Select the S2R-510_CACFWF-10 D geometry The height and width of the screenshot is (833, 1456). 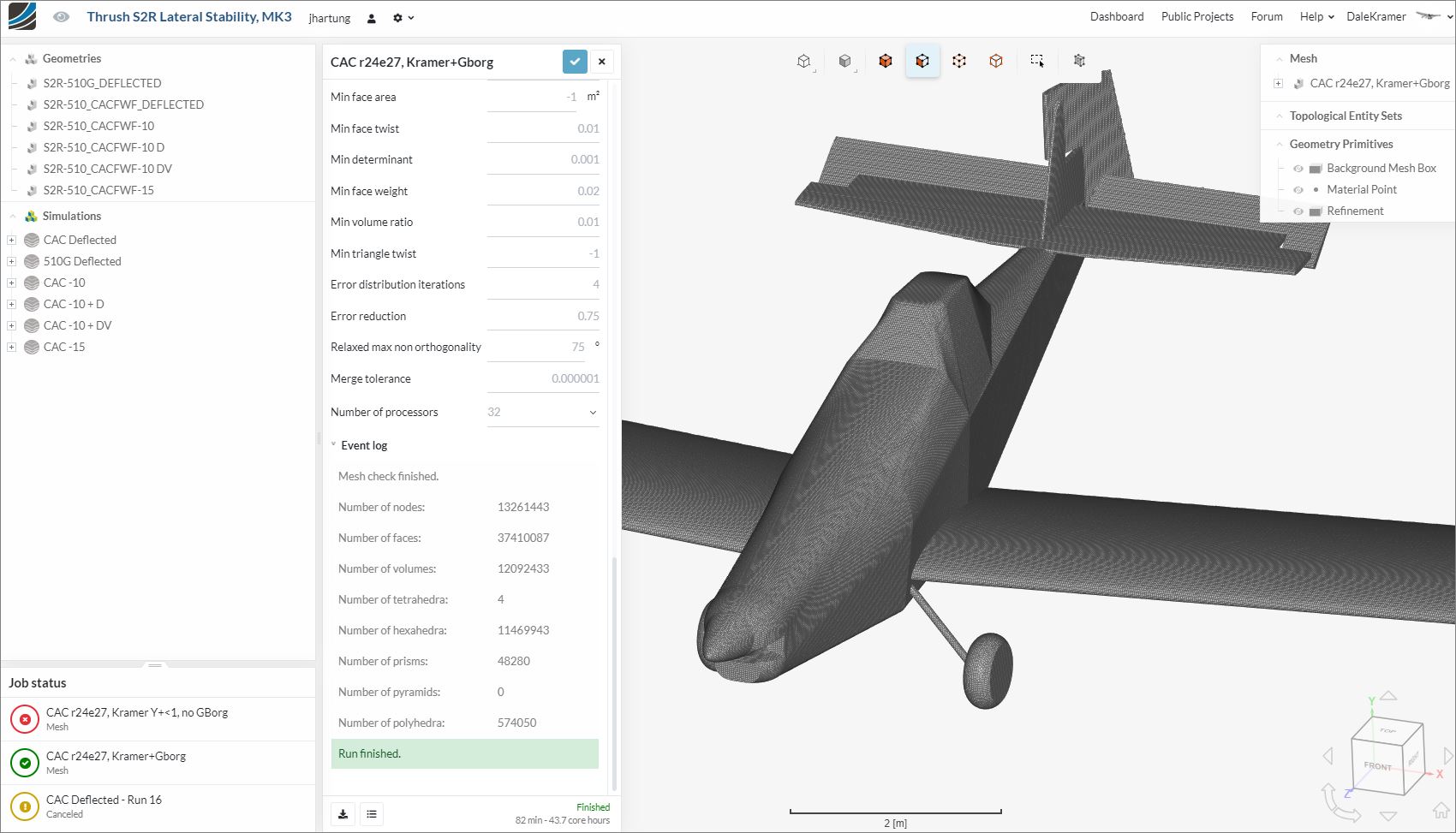coord(104,147)
